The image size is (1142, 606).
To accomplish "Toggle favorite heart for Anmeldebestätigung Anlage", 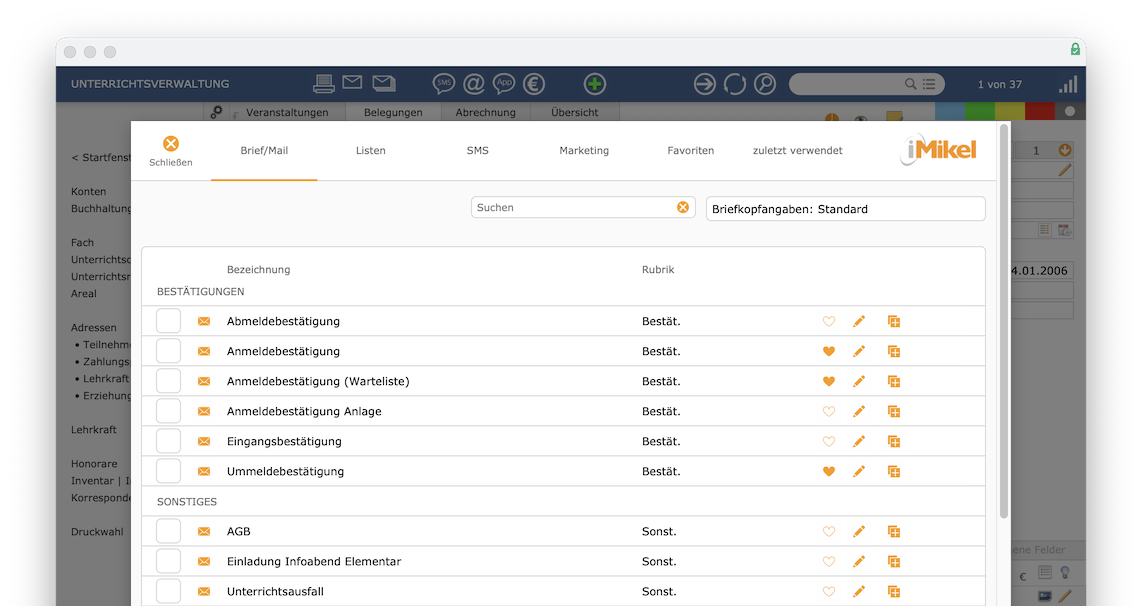I will coord(829,412).
